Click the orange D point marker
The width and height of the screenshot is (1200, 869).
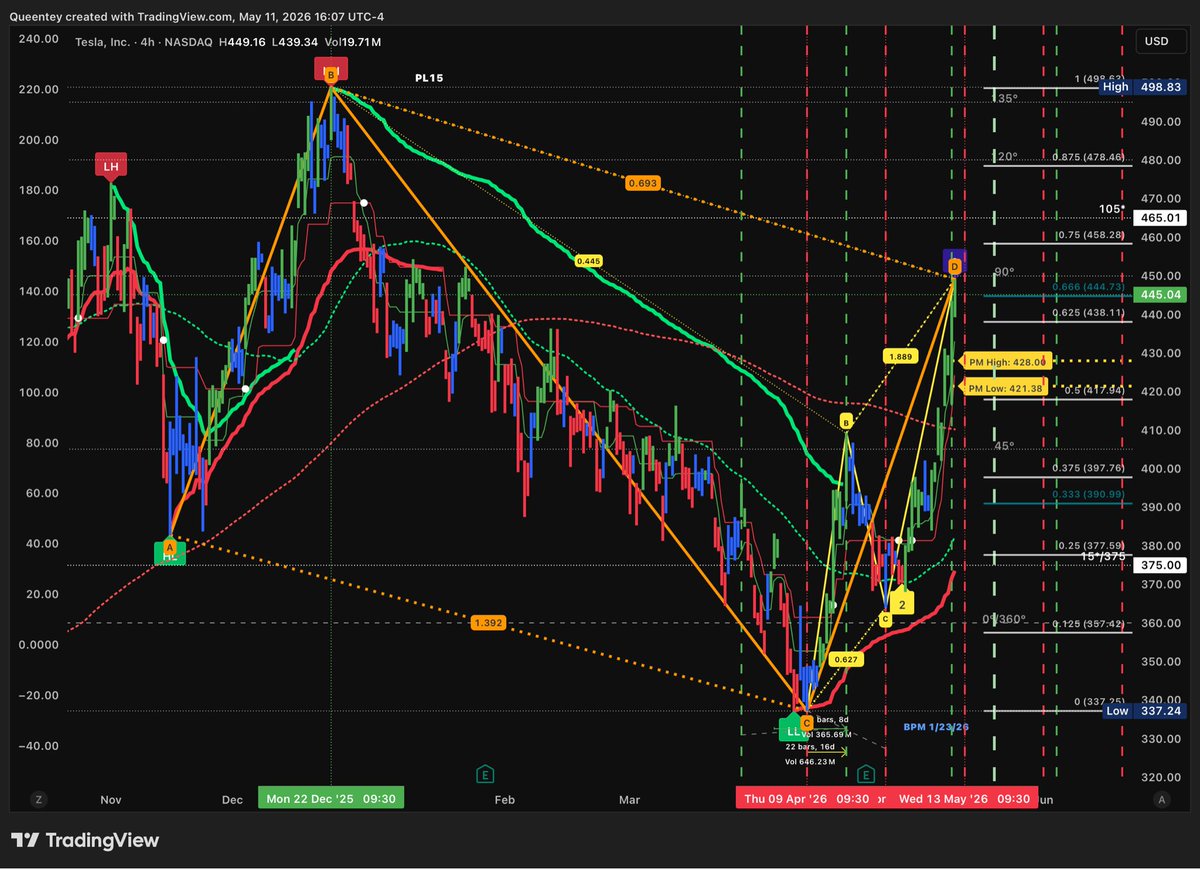(x=954, y=267)
